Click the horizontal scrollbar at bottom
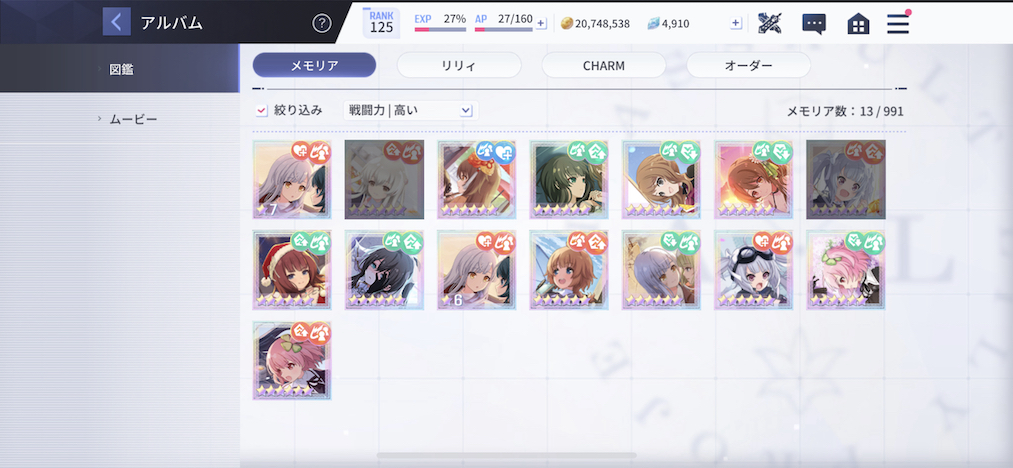 pos(506,456)
